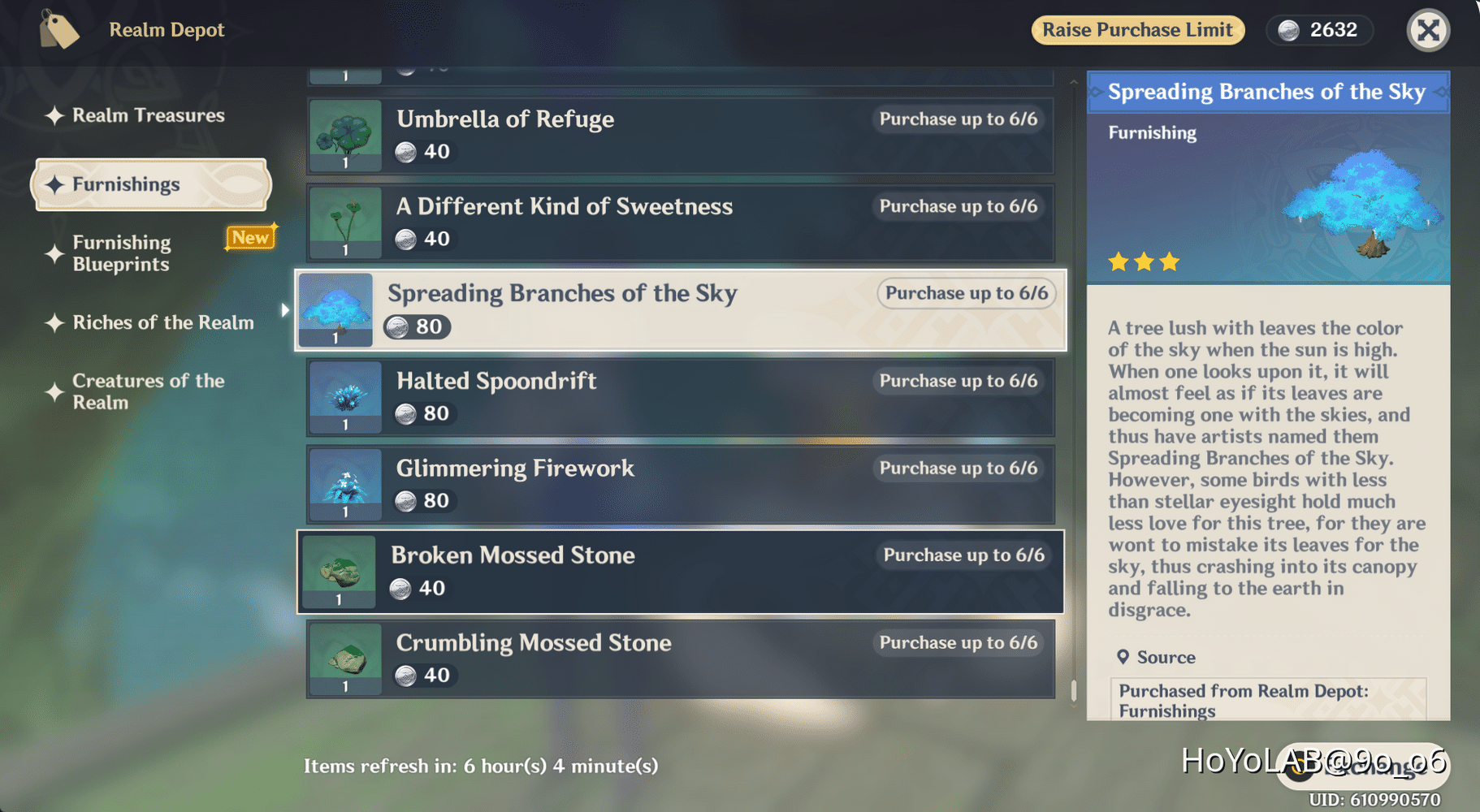Click the Spreading Branches of the Sky thumbnail
Viewport: 1480px width, 812px height.
tap(335, 309)
